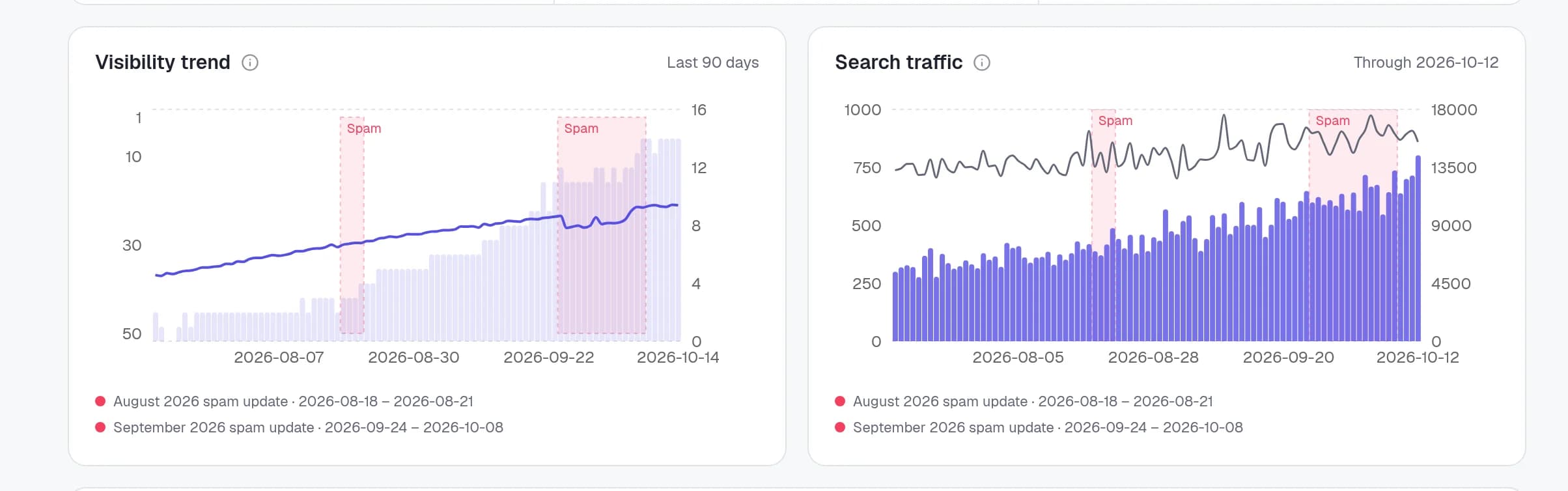Click the 2026-08-05 x-axis date label

[x=1018, y=358]
